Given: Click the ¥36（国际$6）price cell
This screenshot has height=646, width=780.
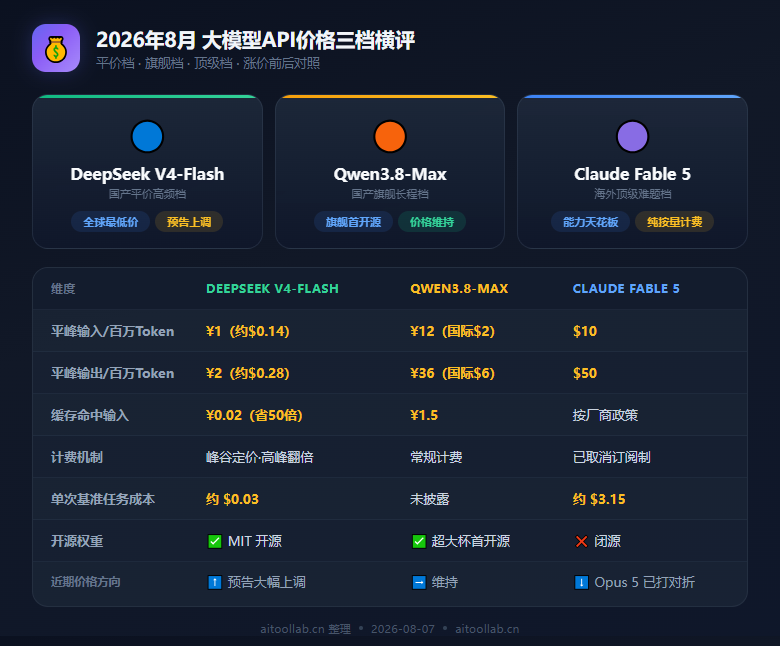Looking at the screenshot, I should [452, 373].
